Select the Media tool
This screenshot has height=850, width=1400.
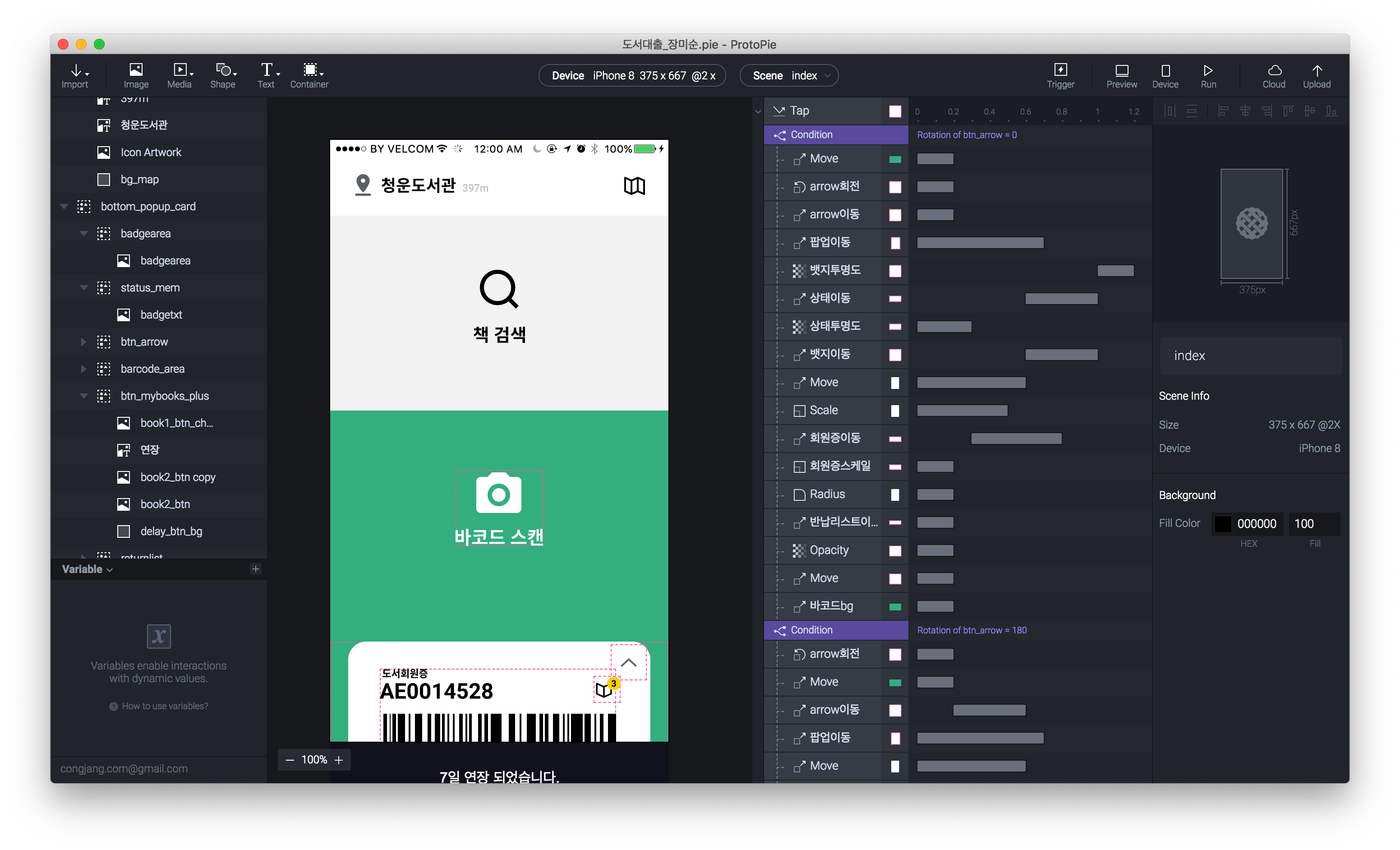tap(180, 75)
